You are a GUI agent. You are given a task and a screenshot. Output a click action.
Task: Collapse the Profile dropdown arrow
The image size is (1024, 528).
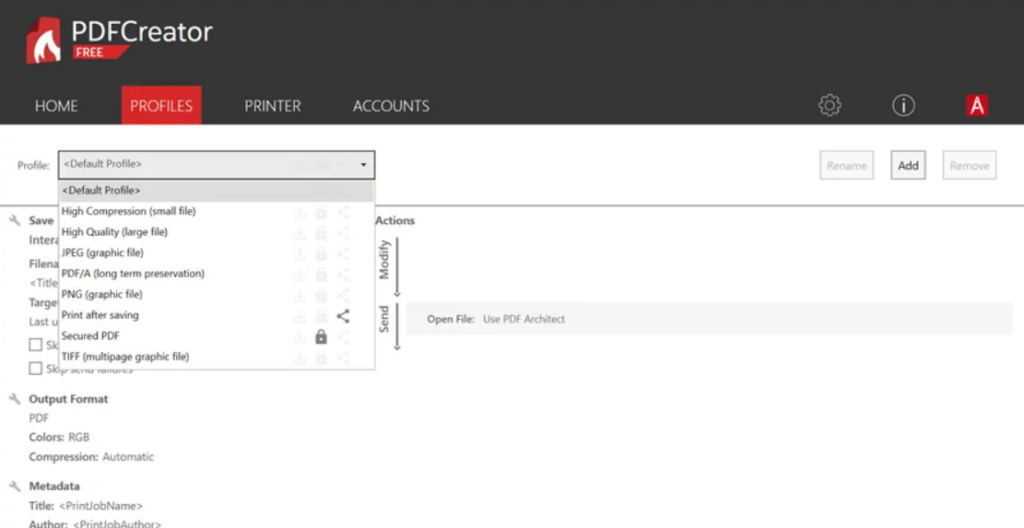coord(364,165)
